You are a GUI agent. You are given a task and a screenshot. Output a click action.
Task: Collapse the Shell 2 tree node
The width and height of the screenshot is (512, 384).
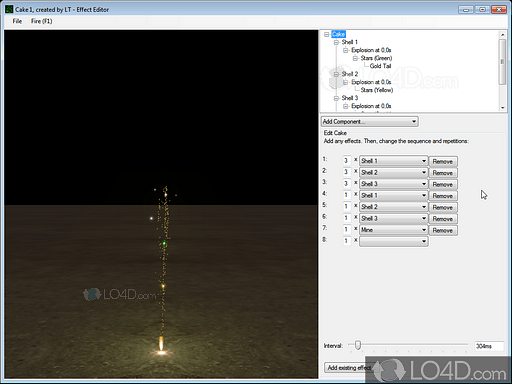point(336,74)
